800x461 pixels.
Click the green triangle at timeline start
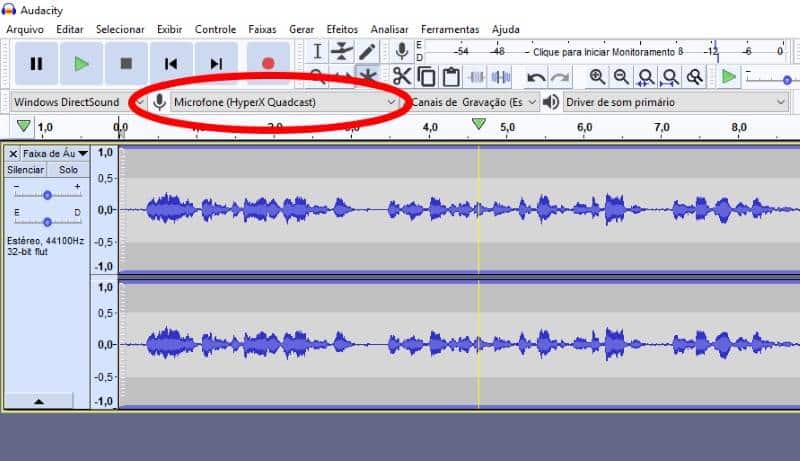[x=23, y=125]
